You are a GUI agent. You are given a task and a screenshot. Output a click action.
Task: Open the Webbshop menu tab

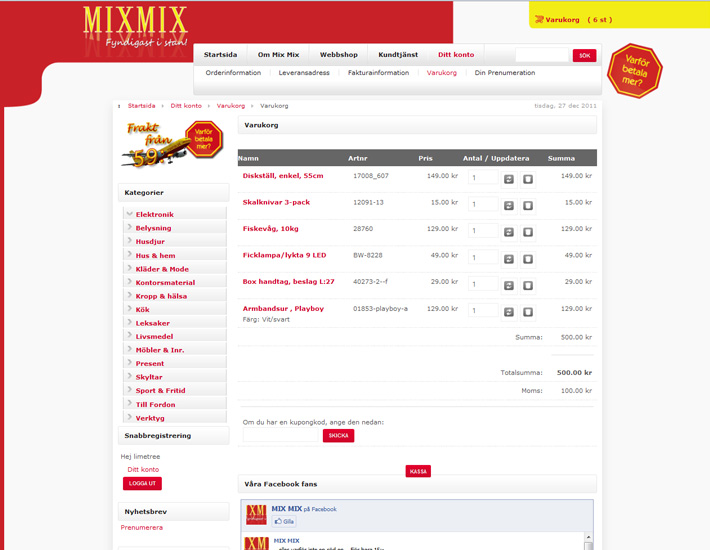(339, 55)
